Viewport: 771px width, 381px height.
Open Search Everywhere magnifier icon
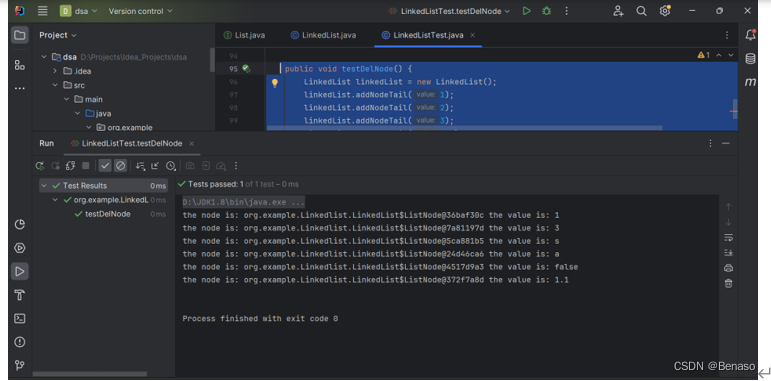coord(641,11)
